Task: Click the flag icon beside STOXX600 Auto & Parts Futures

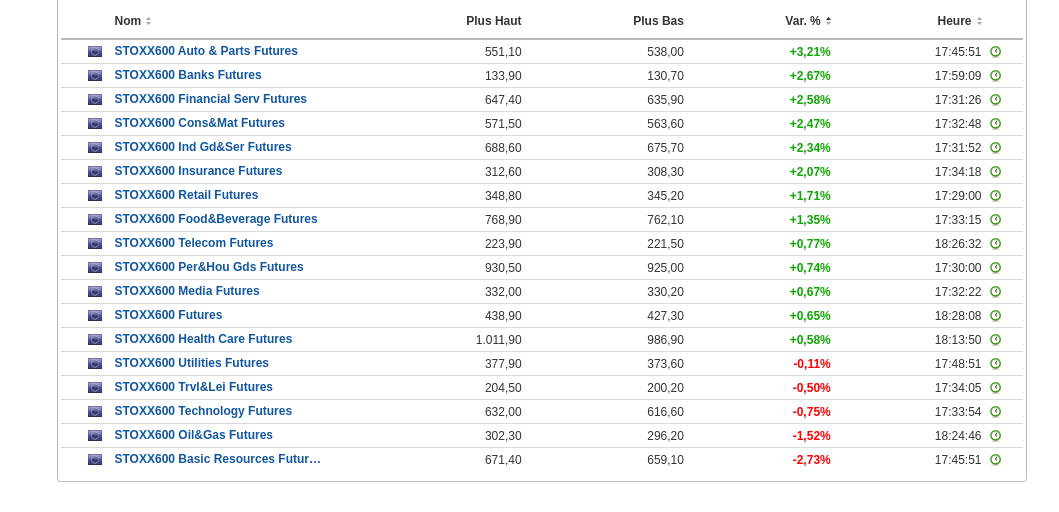Action: (x=95, y=52)
